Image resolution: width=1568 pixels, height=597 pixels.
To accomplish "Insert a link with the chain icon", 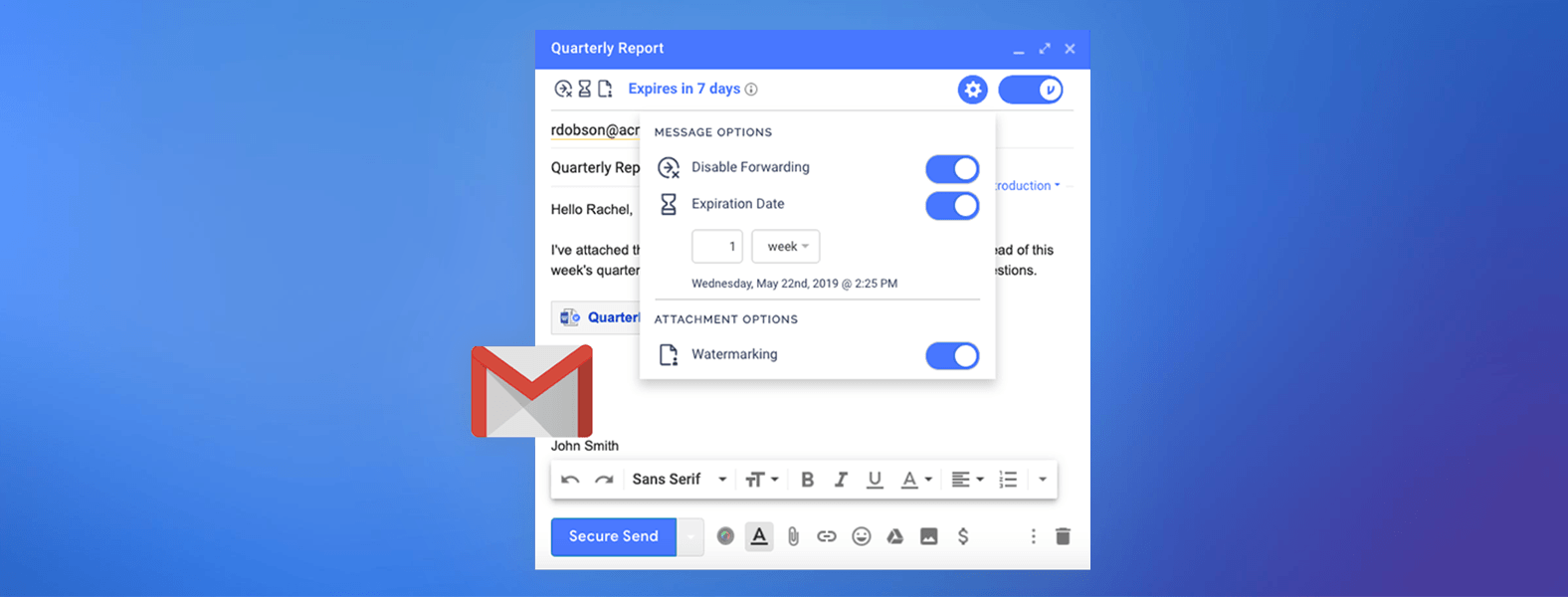I will [827, 536].
